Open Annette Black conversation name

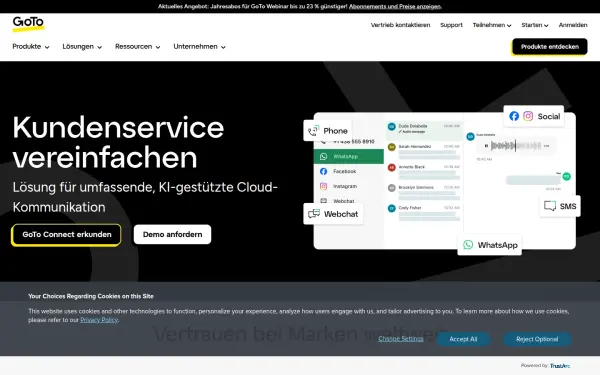coord(412,167)
